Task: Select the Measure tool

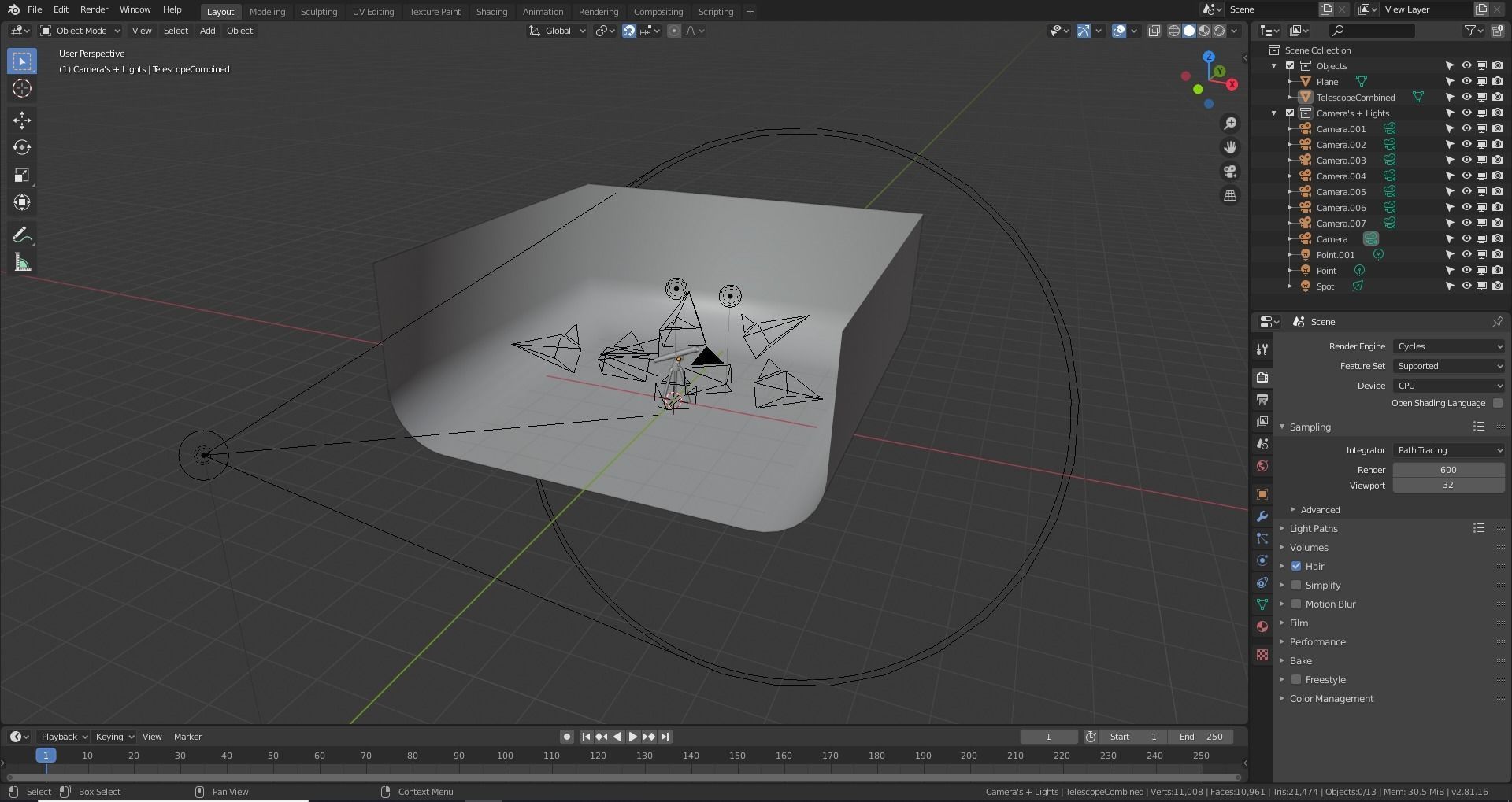Action: pos(22,263)
